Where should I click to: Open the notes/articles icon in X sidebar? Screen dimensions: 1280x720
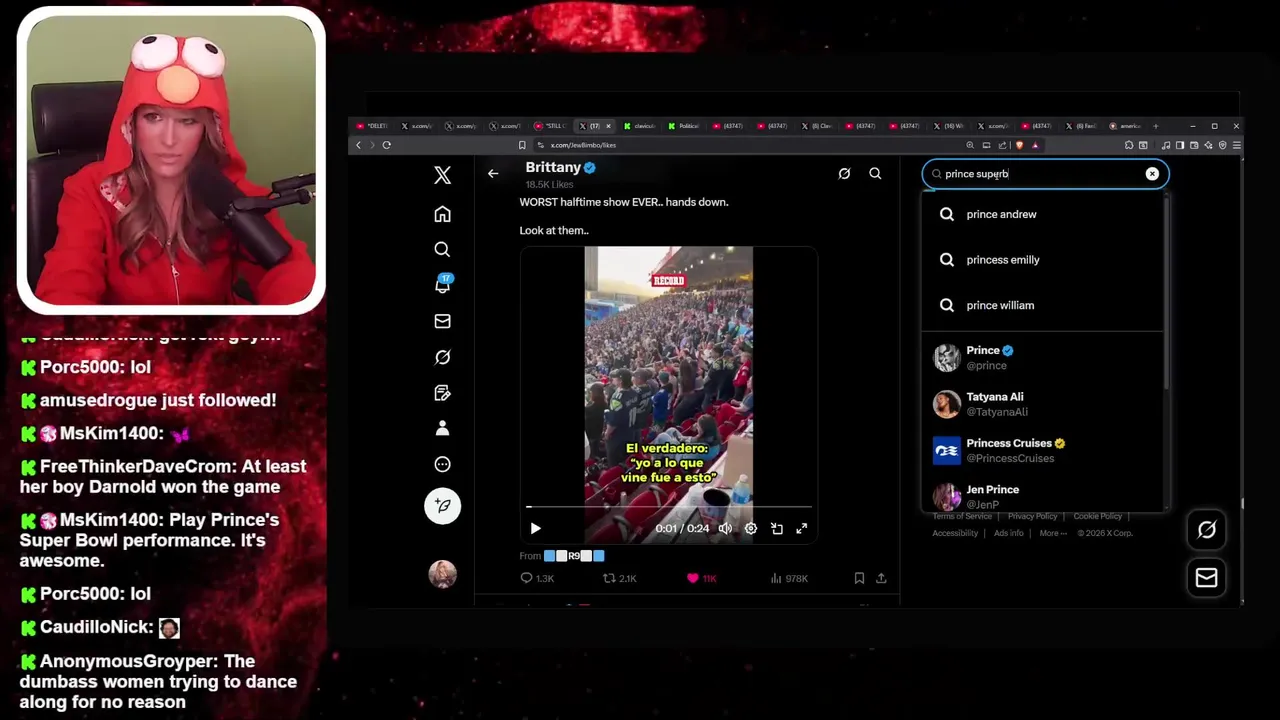click(x=442, y=393)
